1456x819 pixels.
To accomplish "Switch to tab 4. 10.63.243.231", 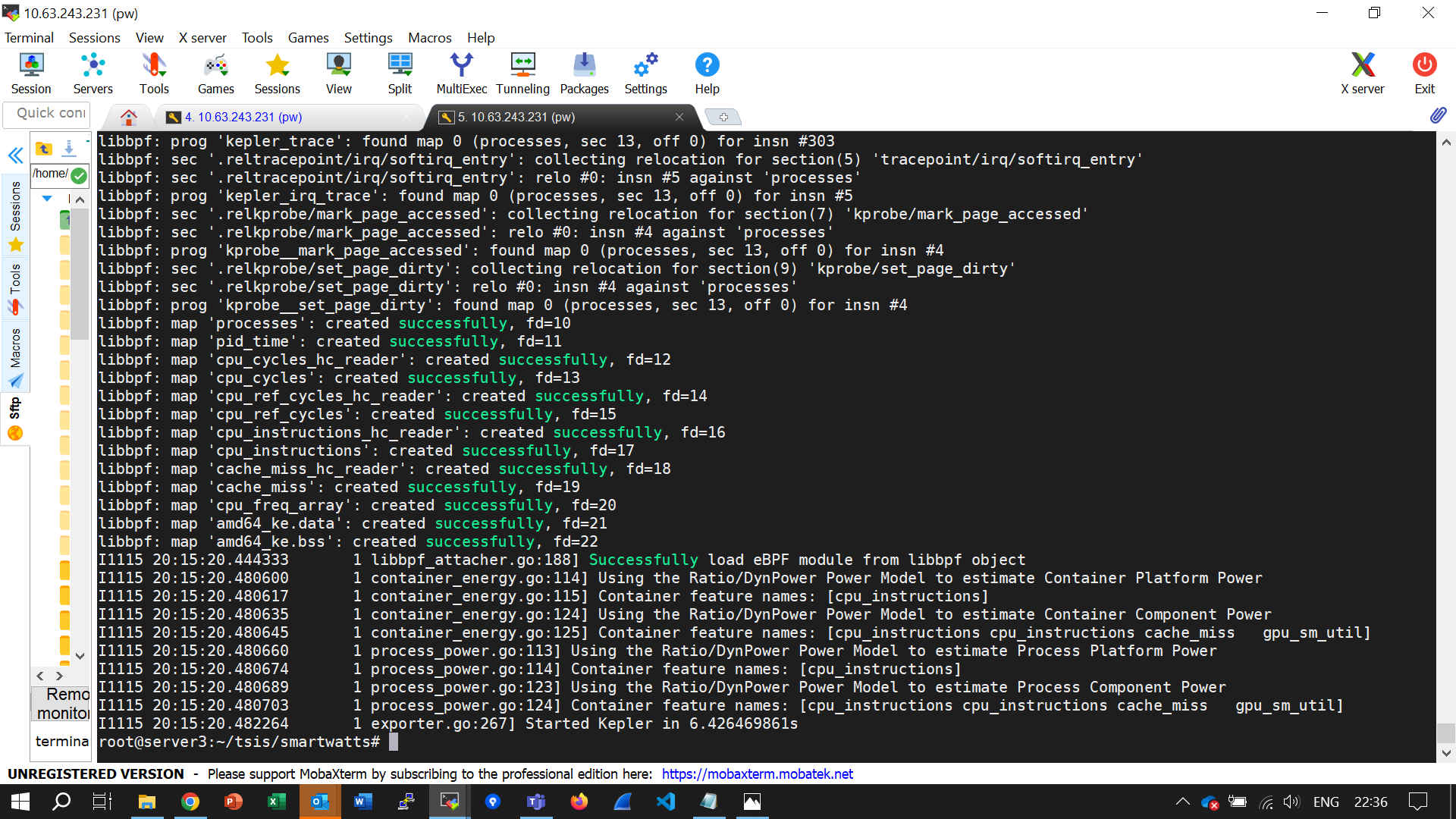I will pos(243,117).
